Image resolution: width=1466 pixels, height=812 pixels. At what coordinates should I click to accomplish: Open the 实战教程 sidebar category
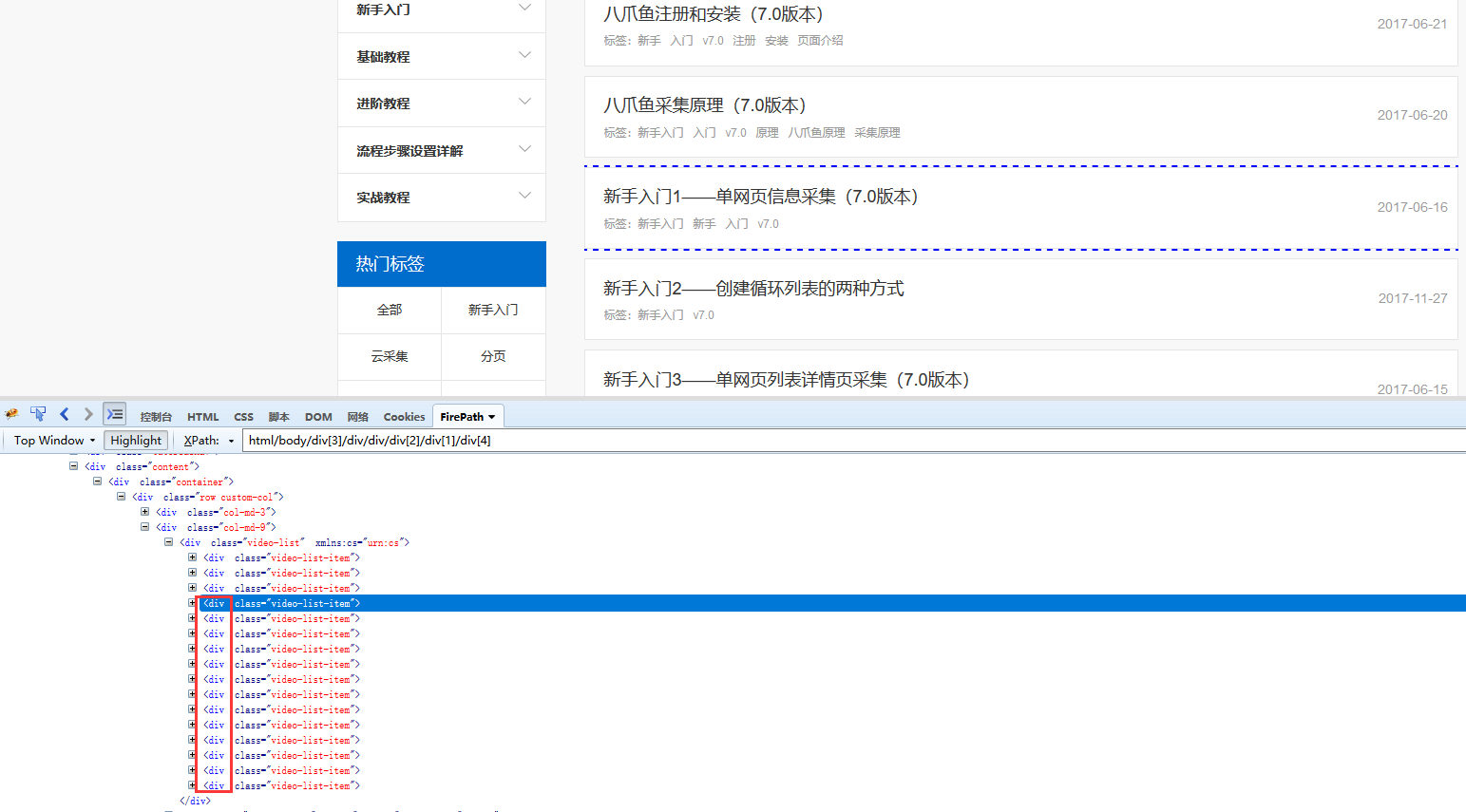tap(383, 198)
